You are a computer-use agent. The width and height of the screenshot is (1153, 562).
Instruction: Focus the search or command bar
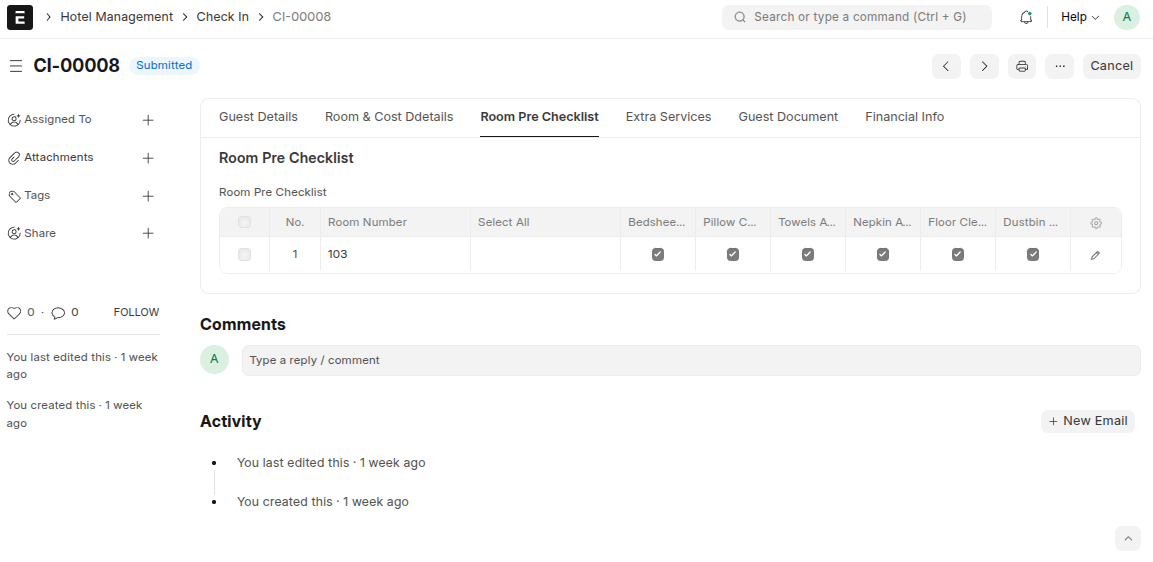click(857, 17)
